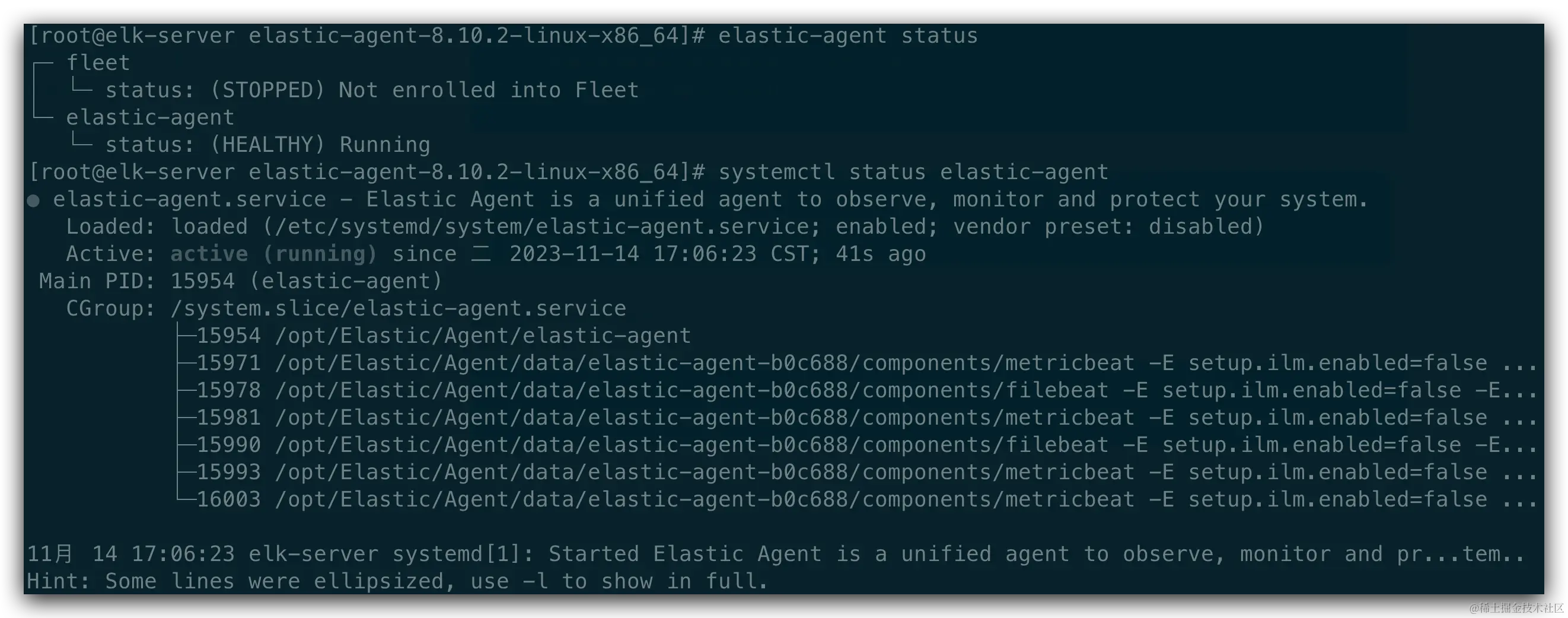Select process 16003 metricbeat line
1568x618 pixels.
(856, 499)
